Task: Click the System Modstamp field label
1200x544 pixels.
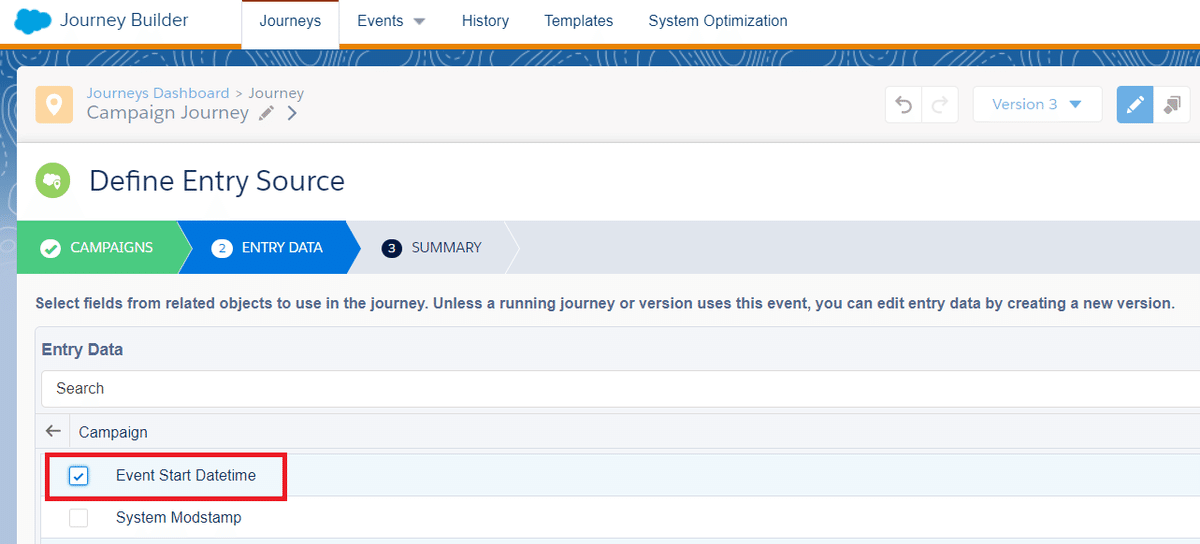Action: tap(179, 518)
